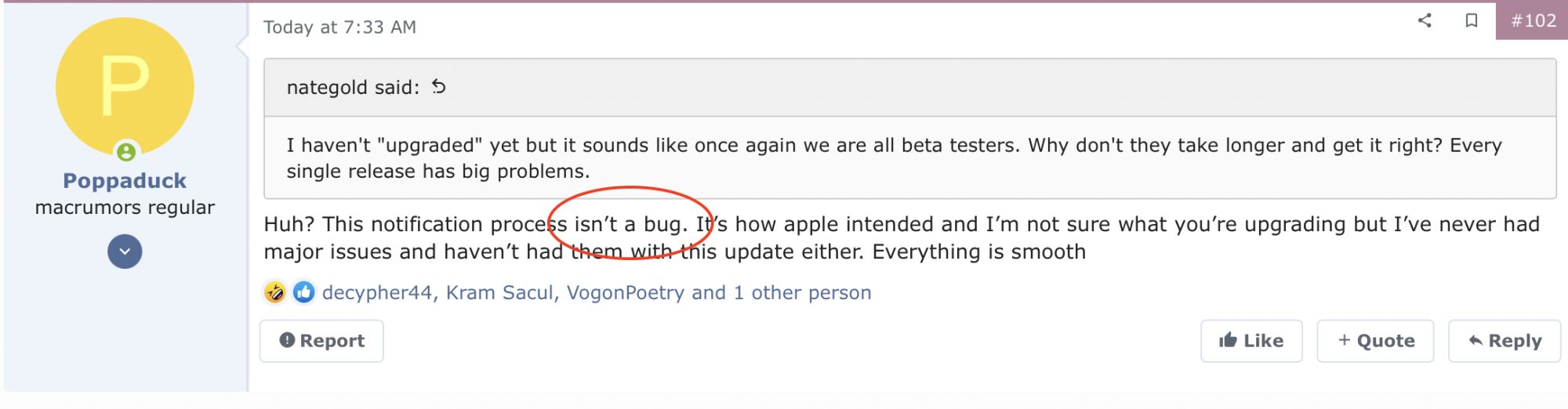Screen dimensions: 1568x409
Task: Click the Poppaduck yellow avatar
Action: (x=125, y=86)
